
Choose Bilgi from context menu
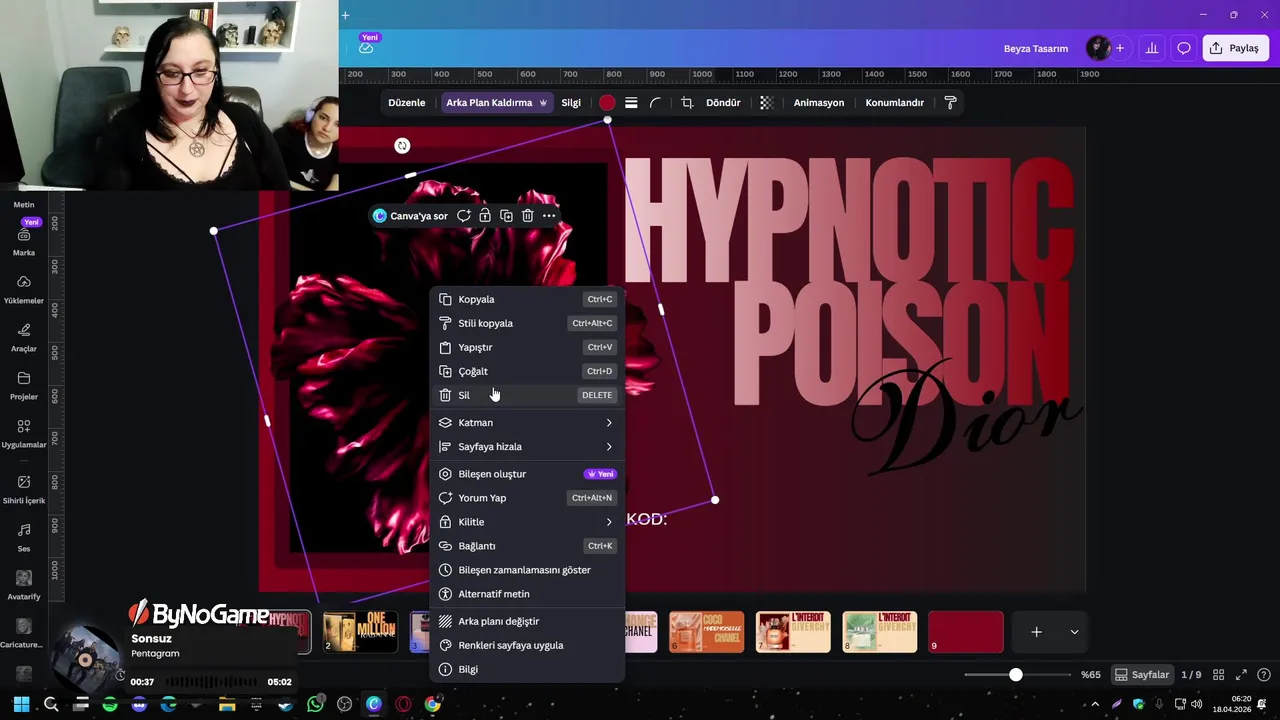pyautogui.click(x=527, y=669)
